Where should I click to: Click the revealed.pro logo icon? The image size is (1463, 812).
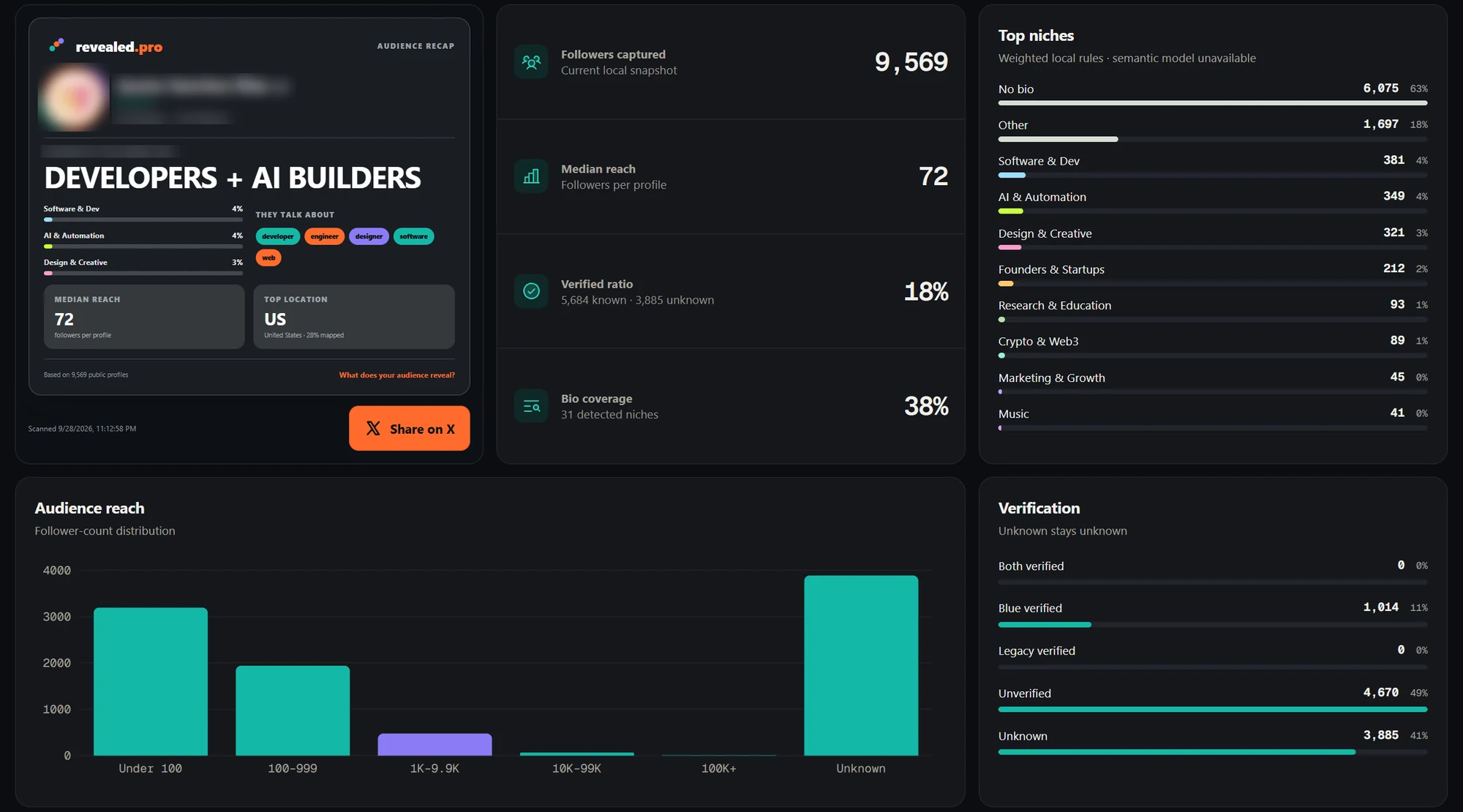[56, 45]
